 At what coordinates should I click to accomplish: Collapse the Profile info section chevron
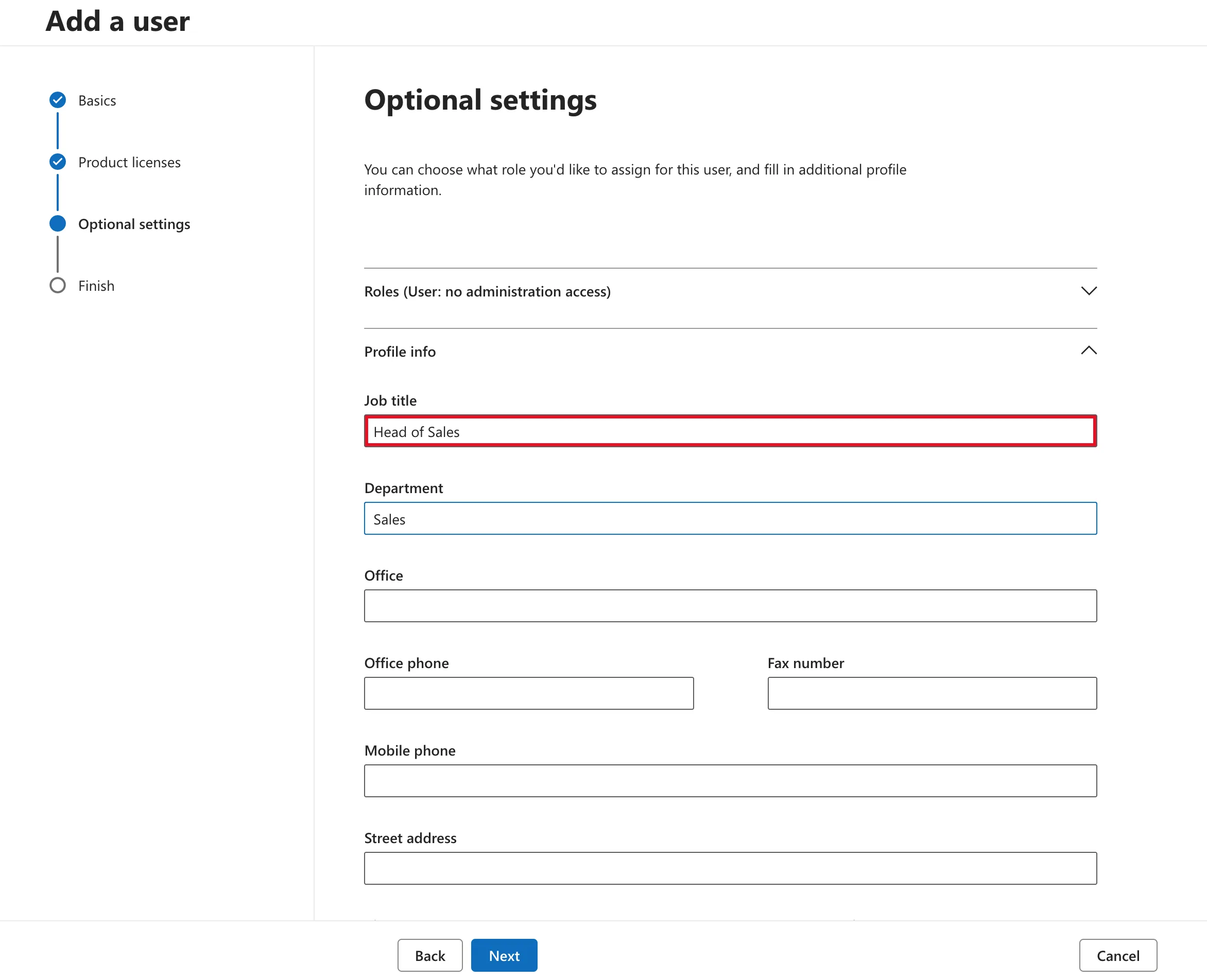coord(1089,351)
